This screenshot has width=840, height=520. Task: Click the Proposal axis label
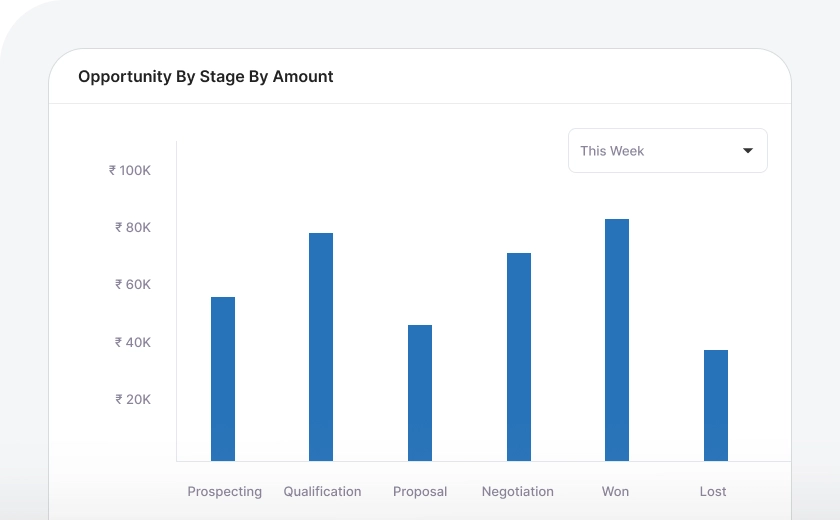click(420, 491)
